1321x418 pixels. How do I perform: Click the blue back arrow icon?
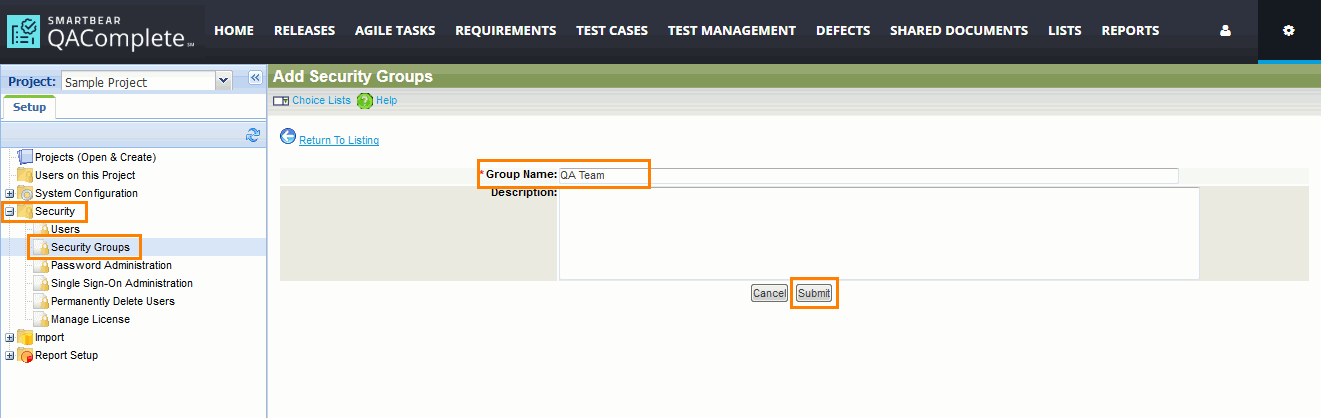tap(288, 137)
